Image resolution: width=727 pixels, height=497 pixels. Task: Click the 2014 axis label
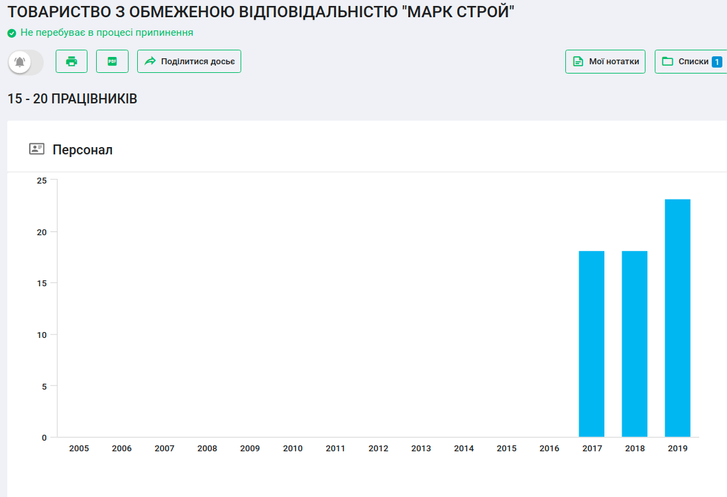pos(464,448)
